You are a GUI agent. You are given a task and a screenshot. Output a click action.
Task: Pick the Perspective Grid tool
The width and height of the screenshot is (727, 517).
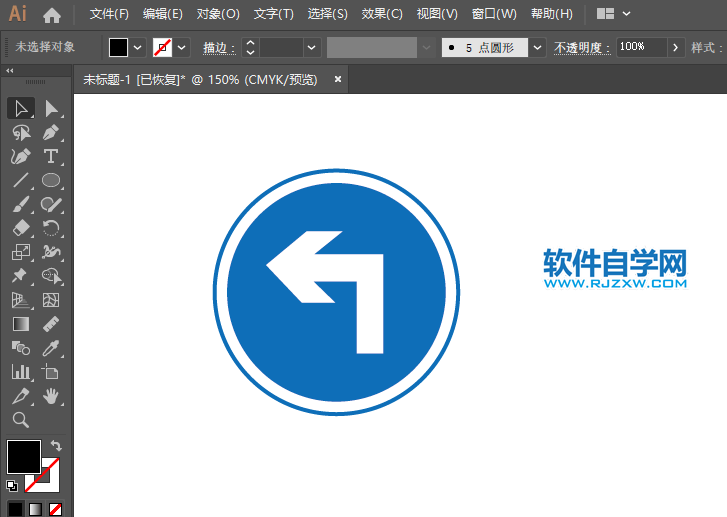[21, 300]
